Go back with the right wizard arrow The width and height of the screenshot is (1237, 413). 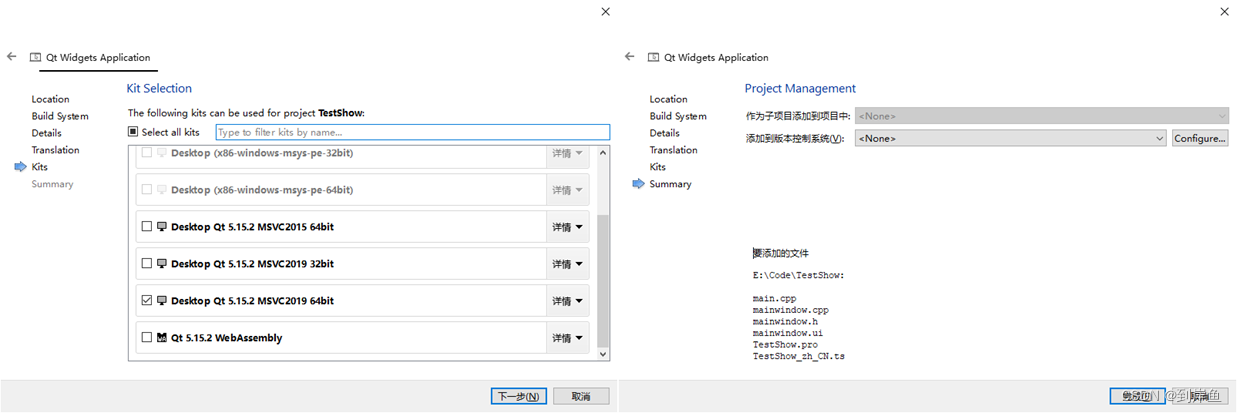[x=629, y=57]
